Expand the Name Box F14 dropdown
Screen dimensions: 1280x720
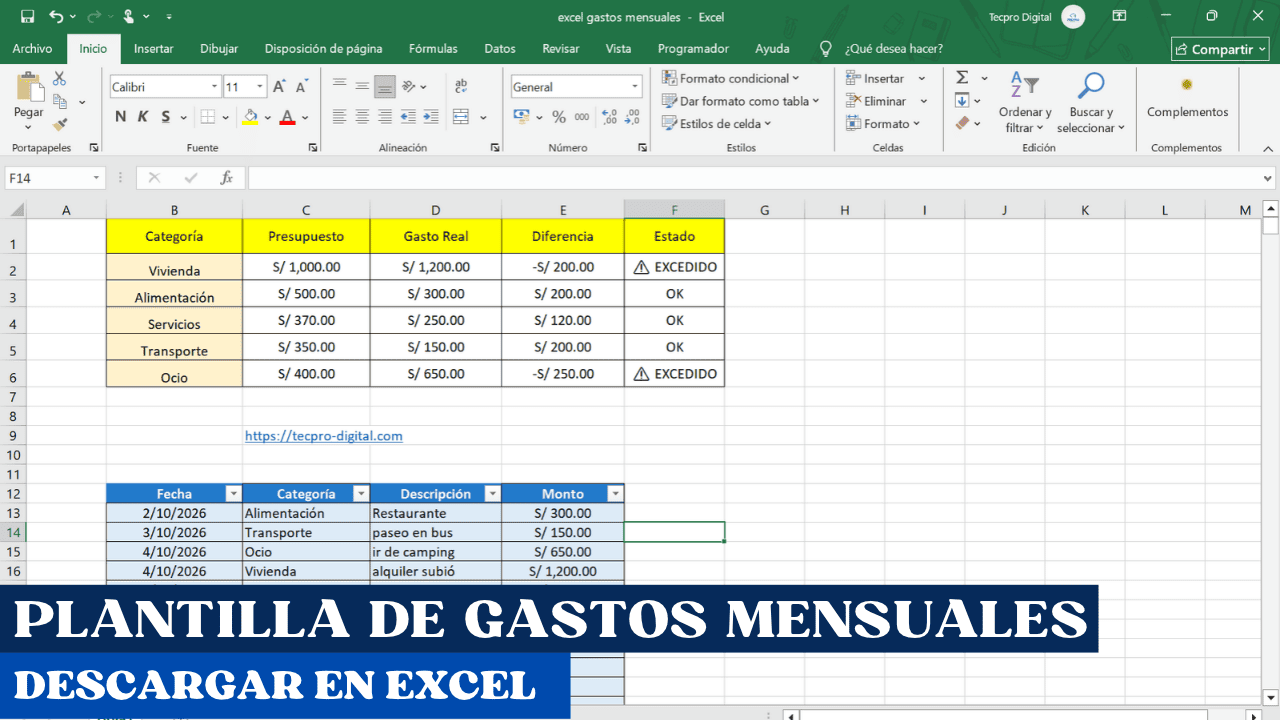pyautogui.click(x=97, y=178)
